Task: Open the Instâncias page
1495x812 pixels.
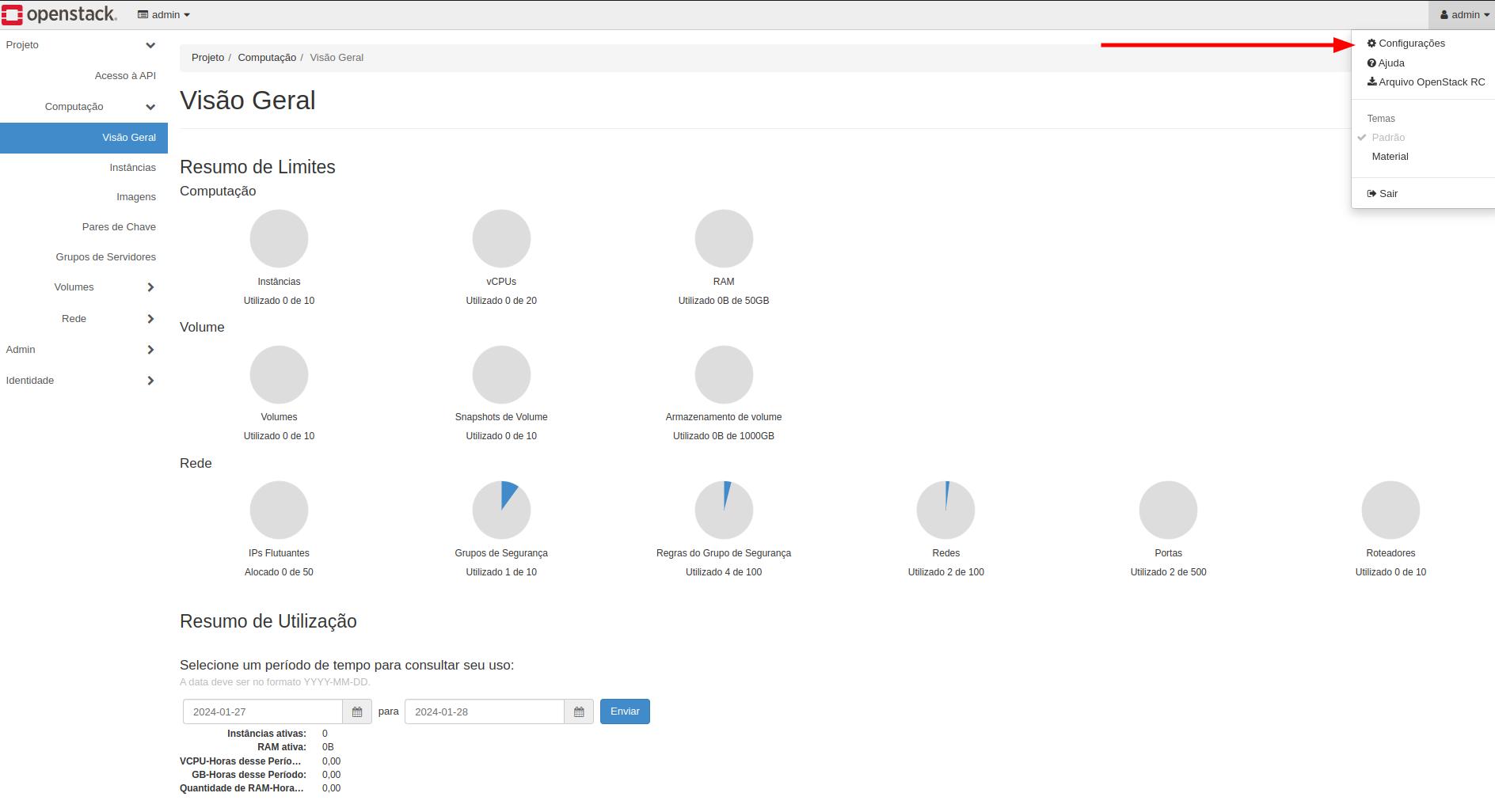Action: pos(133,167)
